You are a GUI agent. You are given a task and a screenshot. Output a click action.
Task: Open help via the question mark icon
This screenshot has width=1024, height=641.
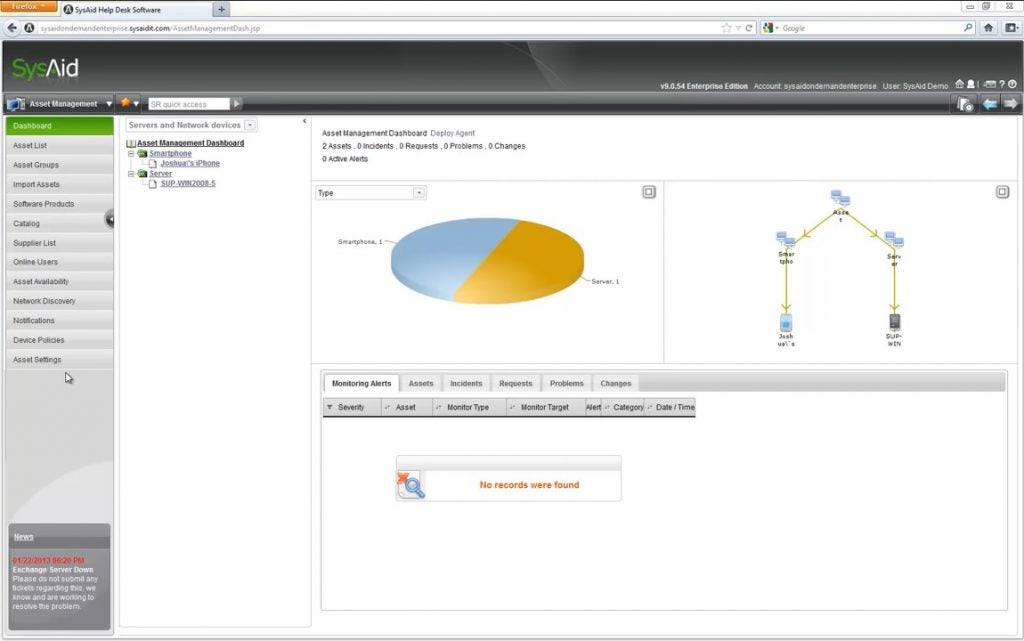click(x=1002, y=84)
